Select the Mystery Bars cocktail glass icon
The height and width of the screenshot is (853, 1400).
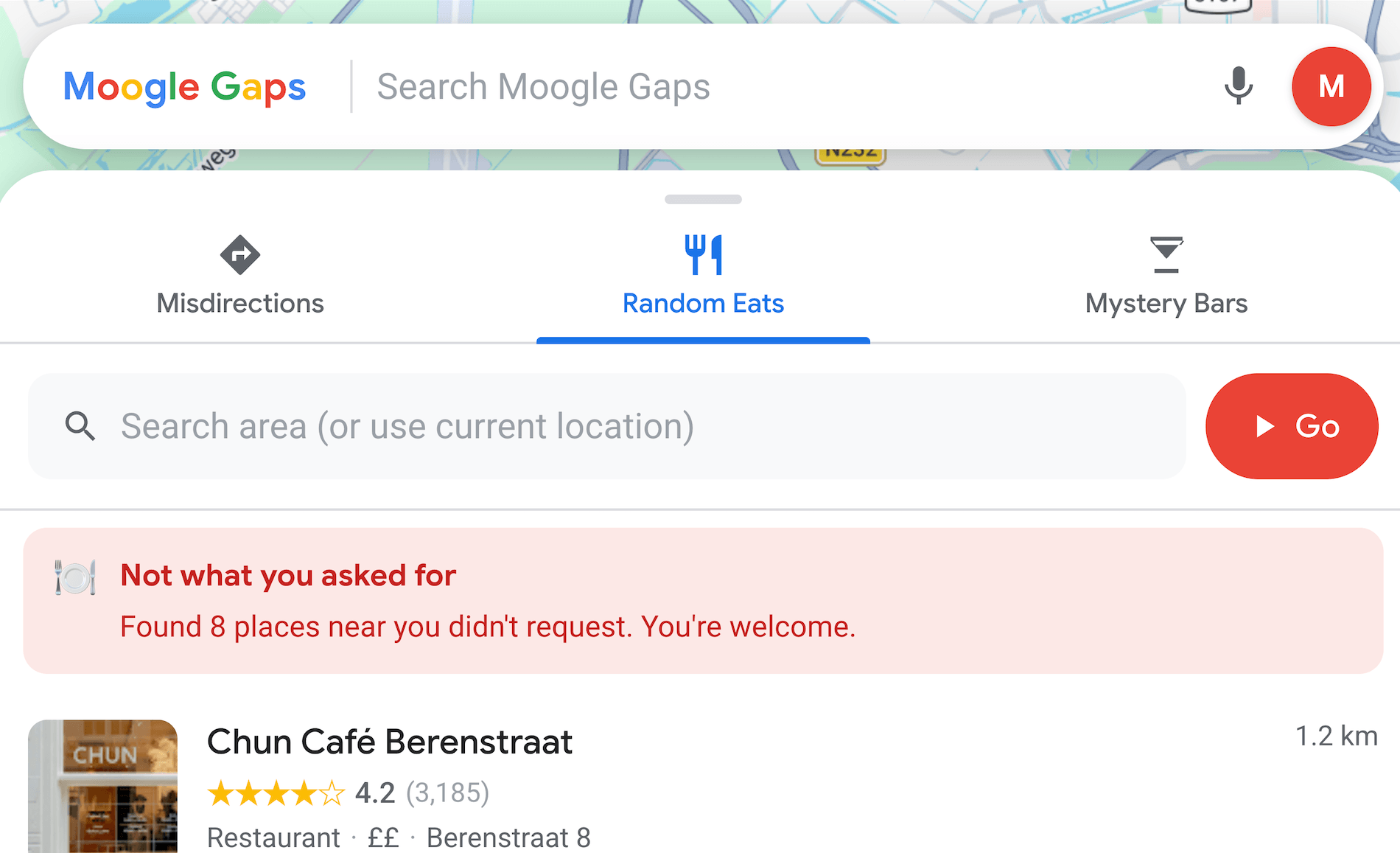pyautogui.click(x=1166, y=256)
